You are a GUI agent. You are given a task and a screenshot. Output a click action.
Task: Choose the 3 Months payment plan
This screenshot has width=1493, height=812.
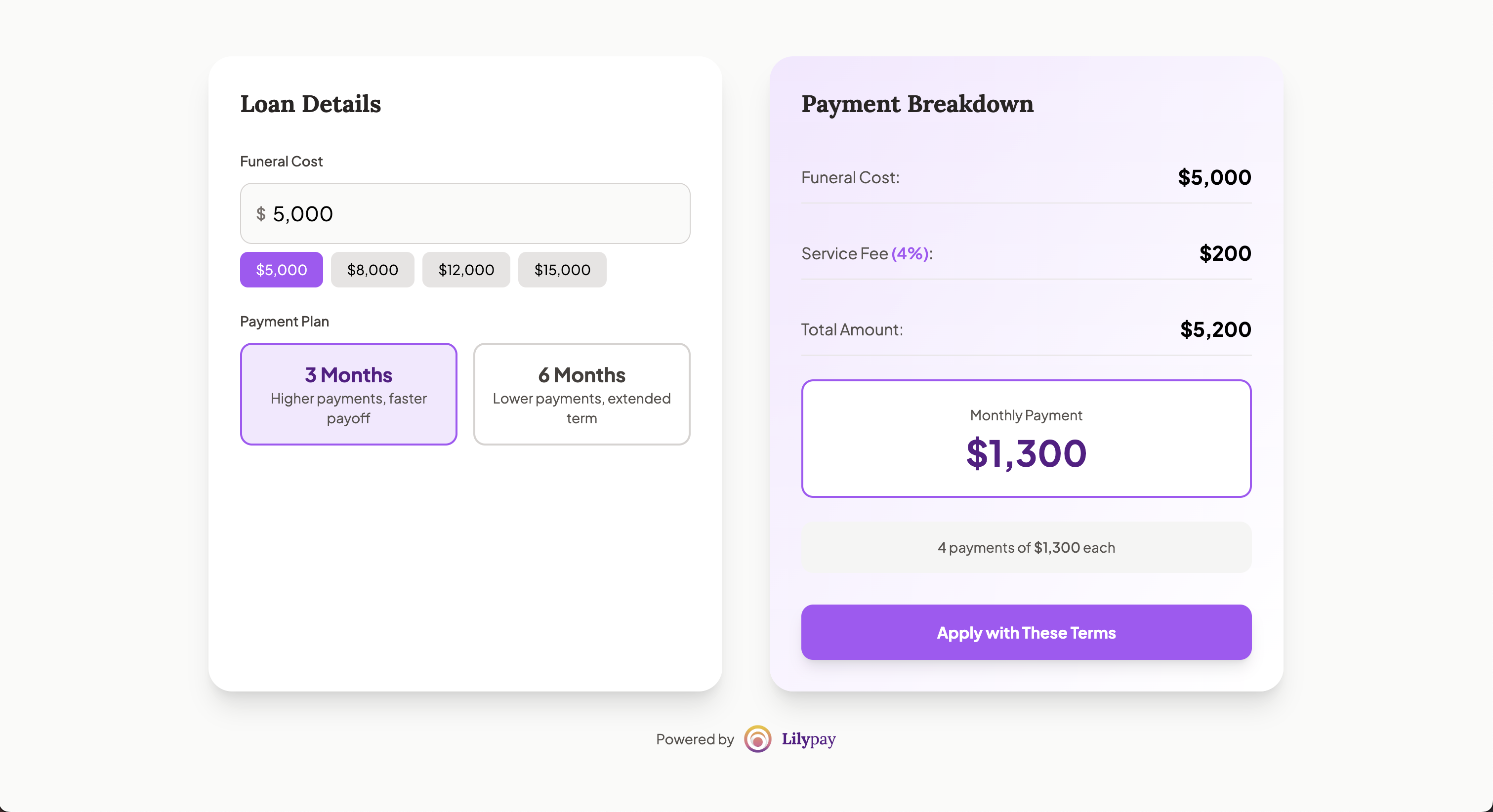(348, 394)
